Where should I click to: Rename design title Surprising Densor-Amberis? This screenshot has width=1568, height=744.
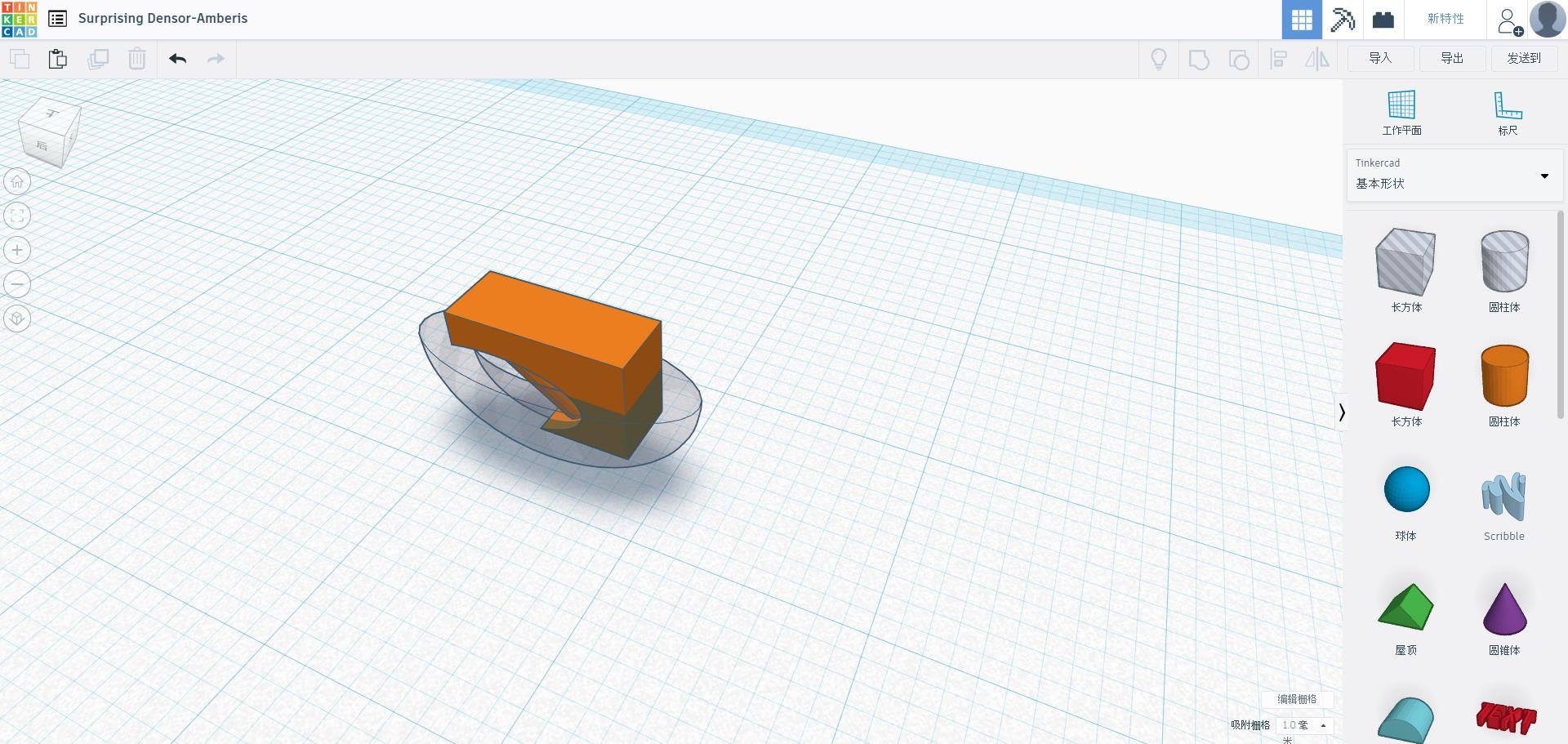pos(163,18)
